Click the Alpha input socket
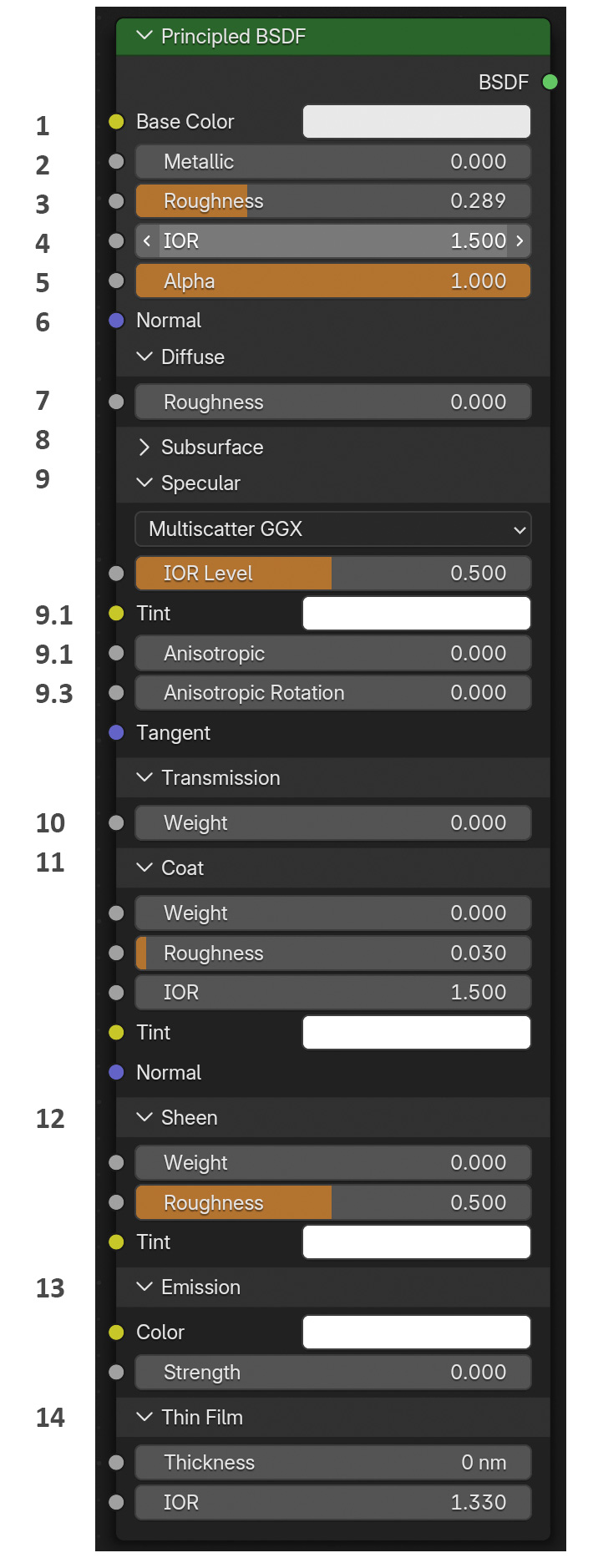This screenshot has height=1568, width=593. point(117,281)
